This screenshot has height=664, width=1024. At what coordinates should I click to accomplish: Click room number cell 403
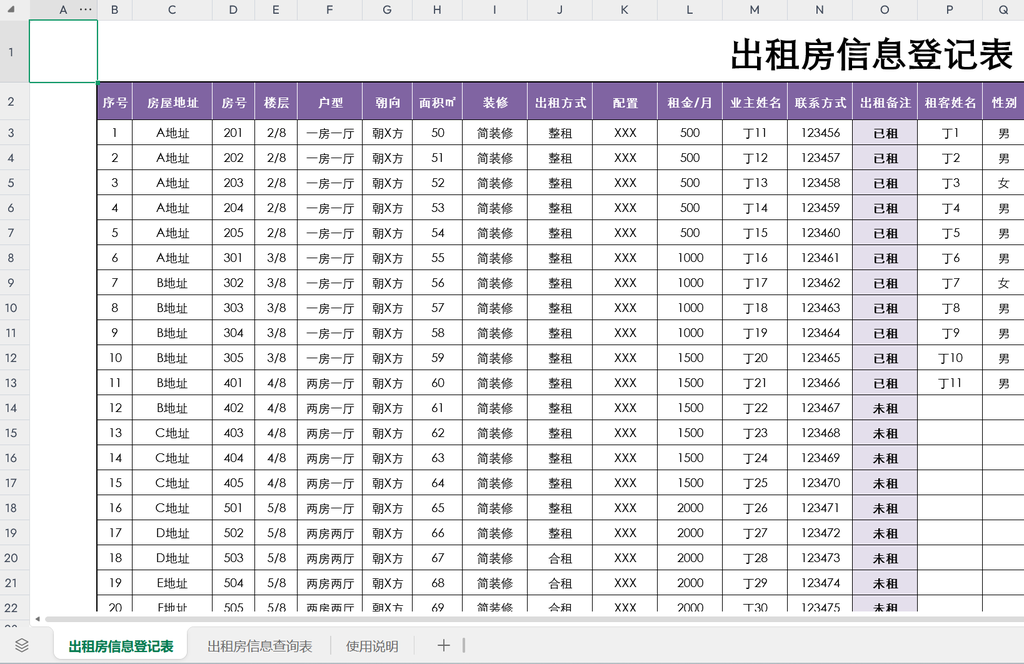coord(234,434)
